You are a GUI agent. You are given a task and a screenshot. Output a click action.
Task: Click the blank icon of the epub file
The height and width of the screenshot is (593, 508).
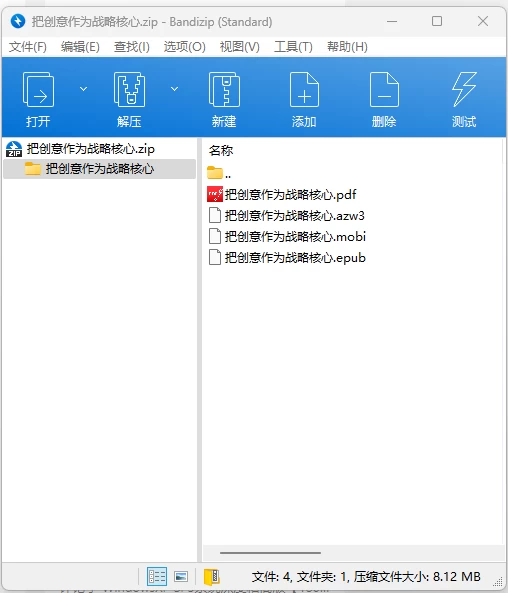215,258
